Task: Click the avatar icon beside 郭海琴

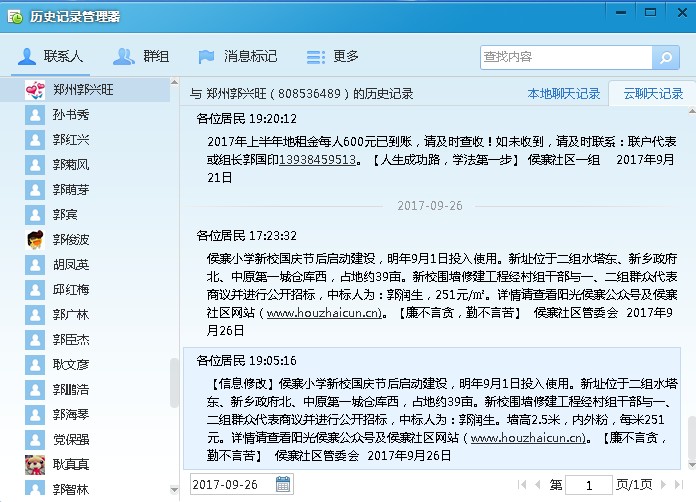Action: [x=35, y=414]
